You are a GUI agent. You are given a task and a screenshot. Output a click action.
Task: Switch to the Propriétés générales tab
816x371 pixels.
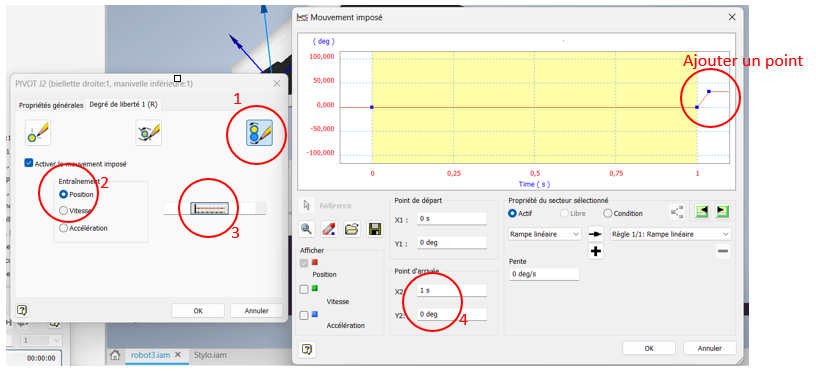pyautogui.click(x=51, y=105)
